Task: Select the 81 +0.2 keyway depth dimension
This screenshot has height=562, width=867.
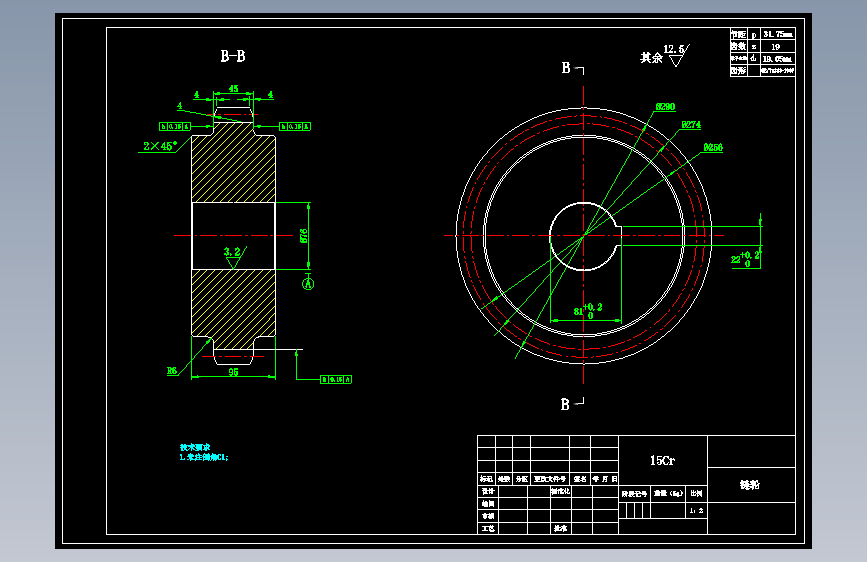Action: click(588, 311)
